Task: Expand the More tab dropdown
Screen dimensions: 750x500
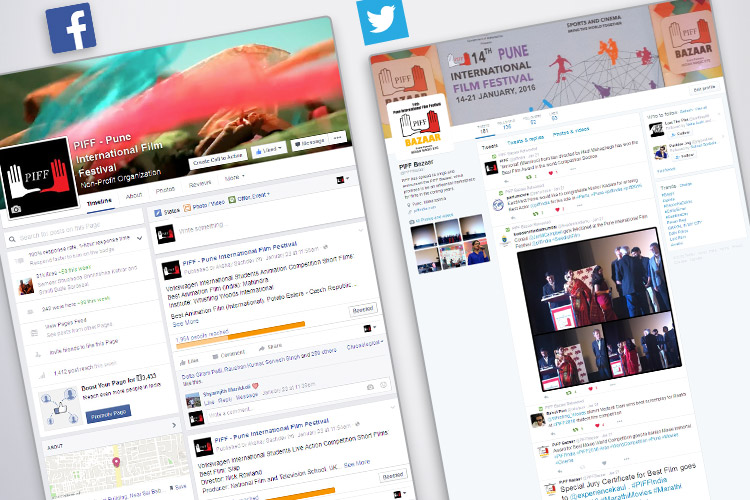Action: [234, 177]
